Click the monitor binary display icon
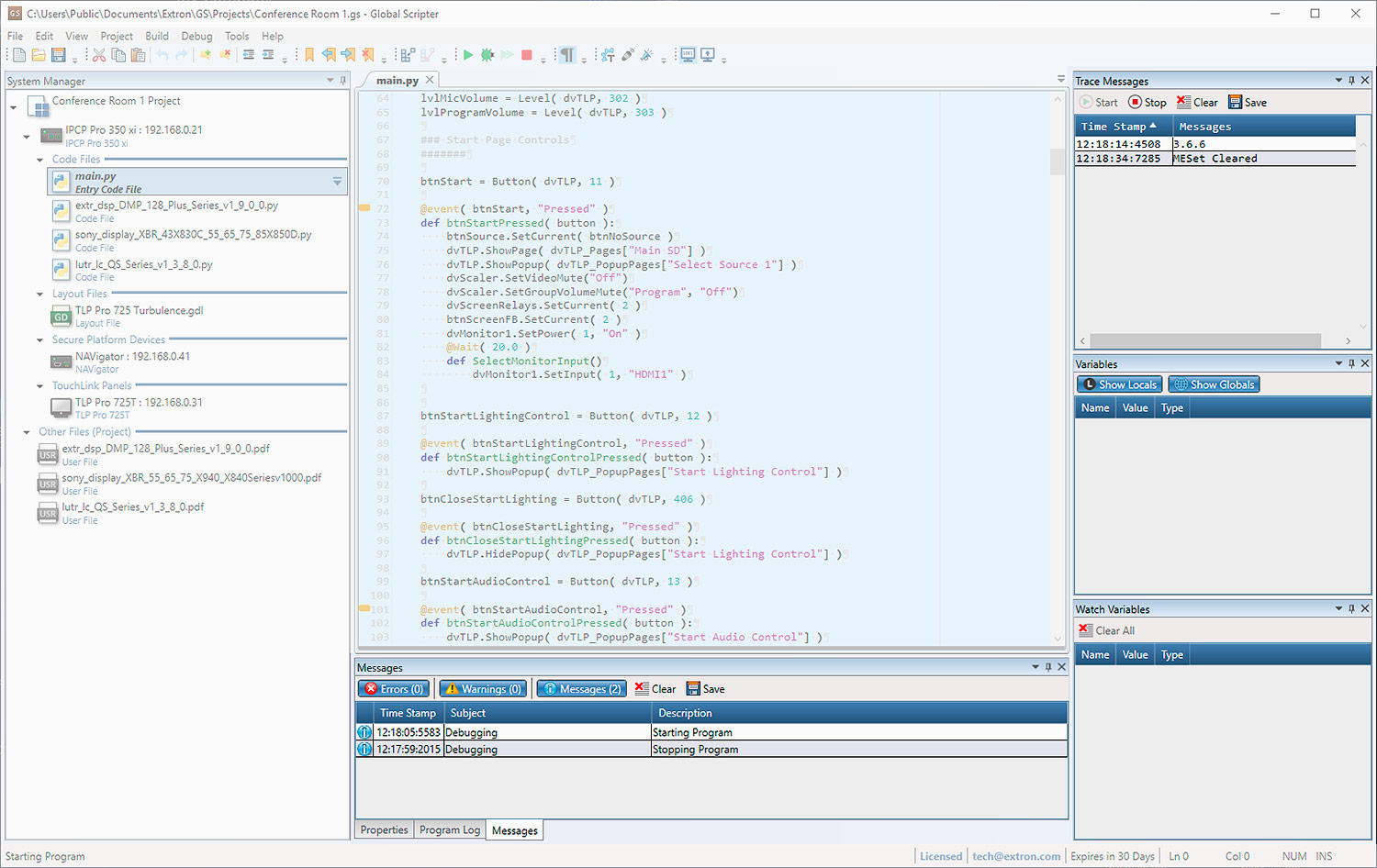Image resolution: width=1377 pixels, height=868 pixels. point(688,55)
